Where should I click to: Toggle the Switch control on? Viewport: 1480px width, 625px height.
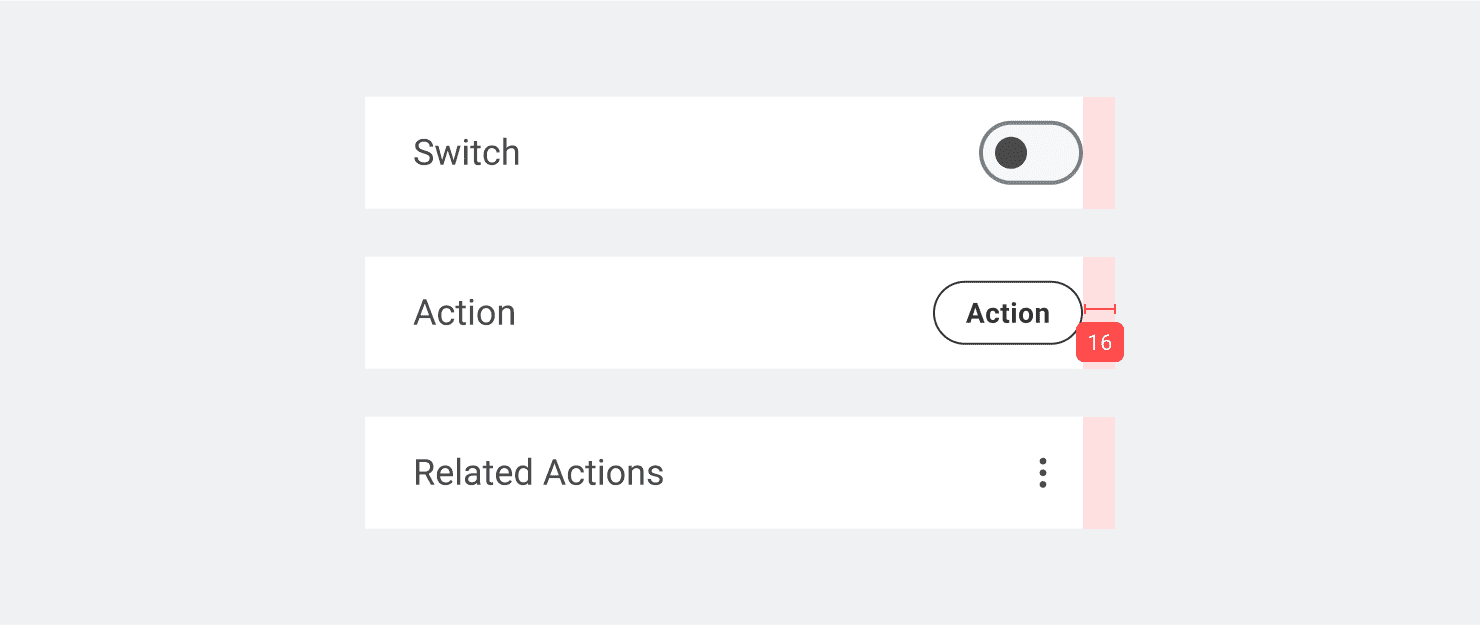pyautogui.click(x=1031, y=153)
